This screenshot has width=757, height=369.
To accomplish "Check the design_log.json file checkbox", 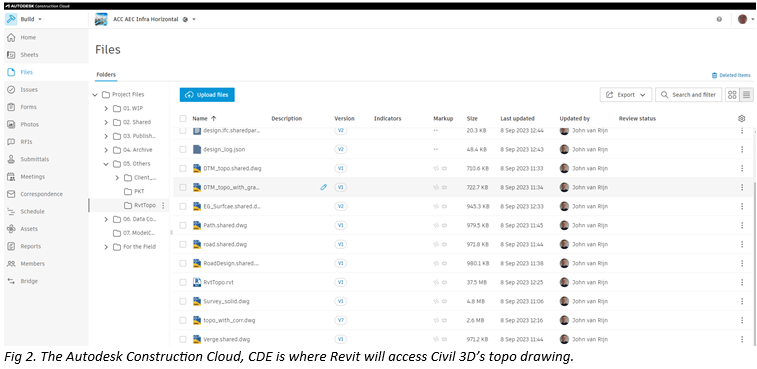I will [182, 149].
